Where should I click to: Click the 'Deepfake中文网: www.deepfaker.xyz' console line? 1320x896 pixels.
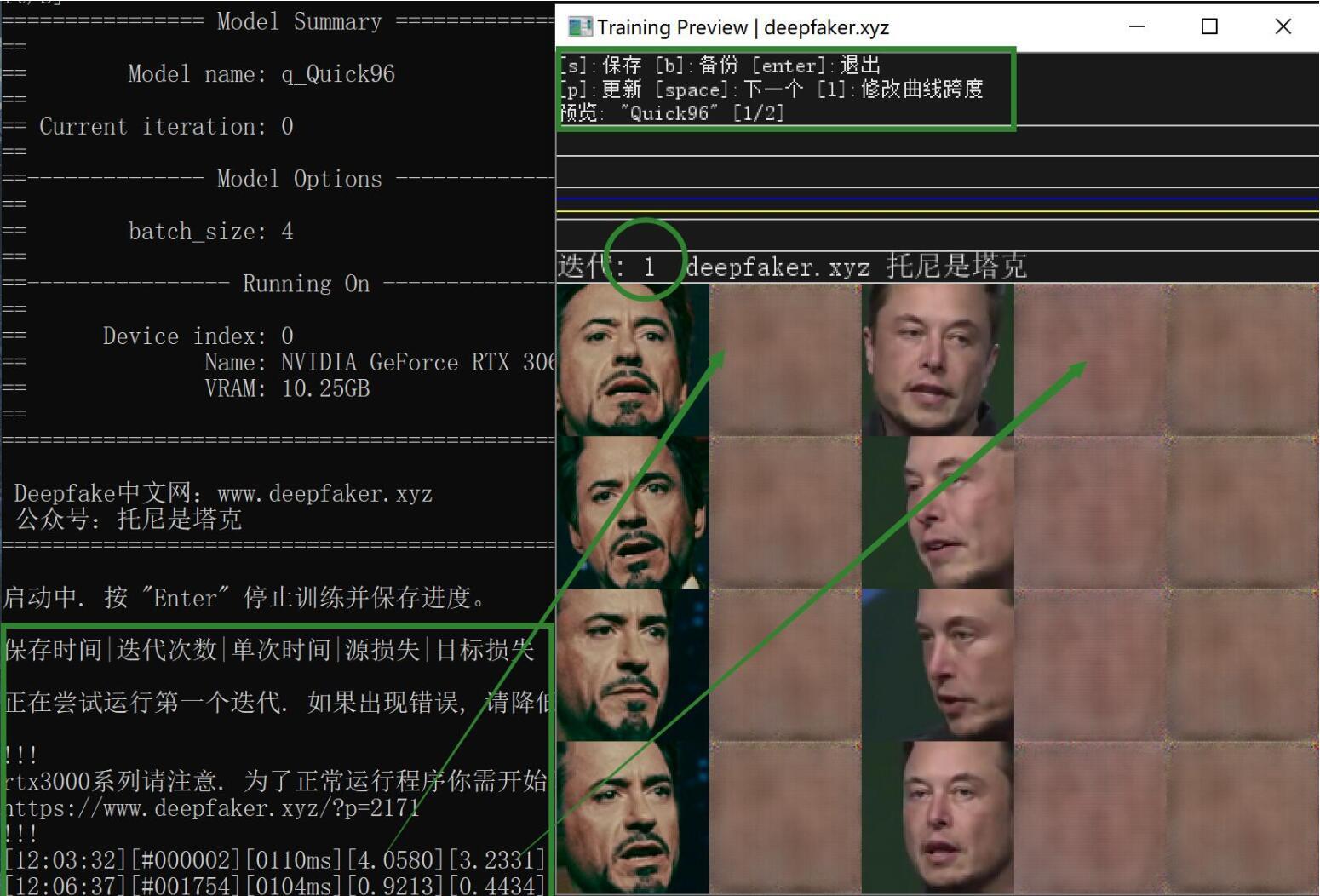pos(223,493)
